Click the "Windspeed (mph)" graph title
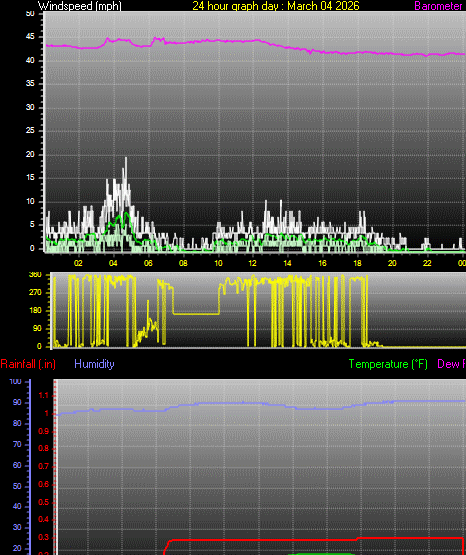This screenshot has height=555, width=466. tap(80, 6)
